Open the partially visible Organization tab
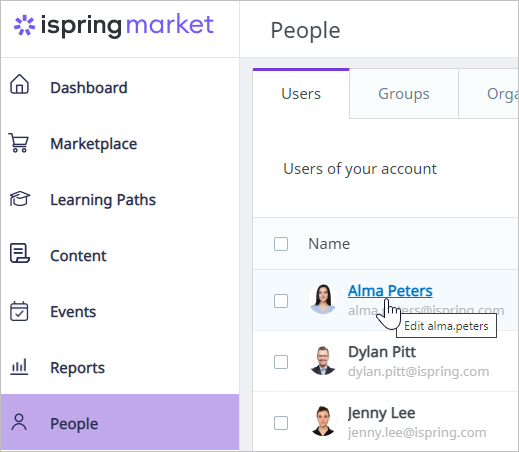519x452 pixels. (489, 94)
